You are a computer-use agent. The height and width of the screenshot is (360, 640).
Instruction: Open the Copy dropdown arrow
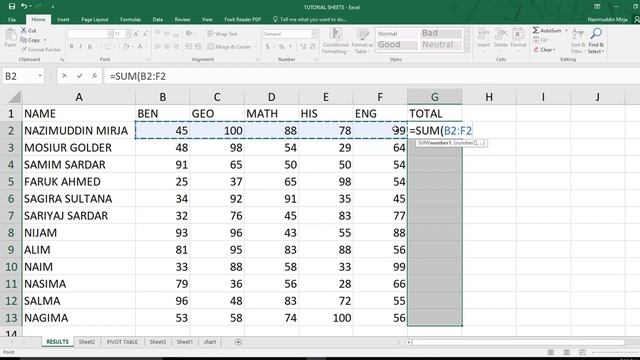click(x=45, y=40)
